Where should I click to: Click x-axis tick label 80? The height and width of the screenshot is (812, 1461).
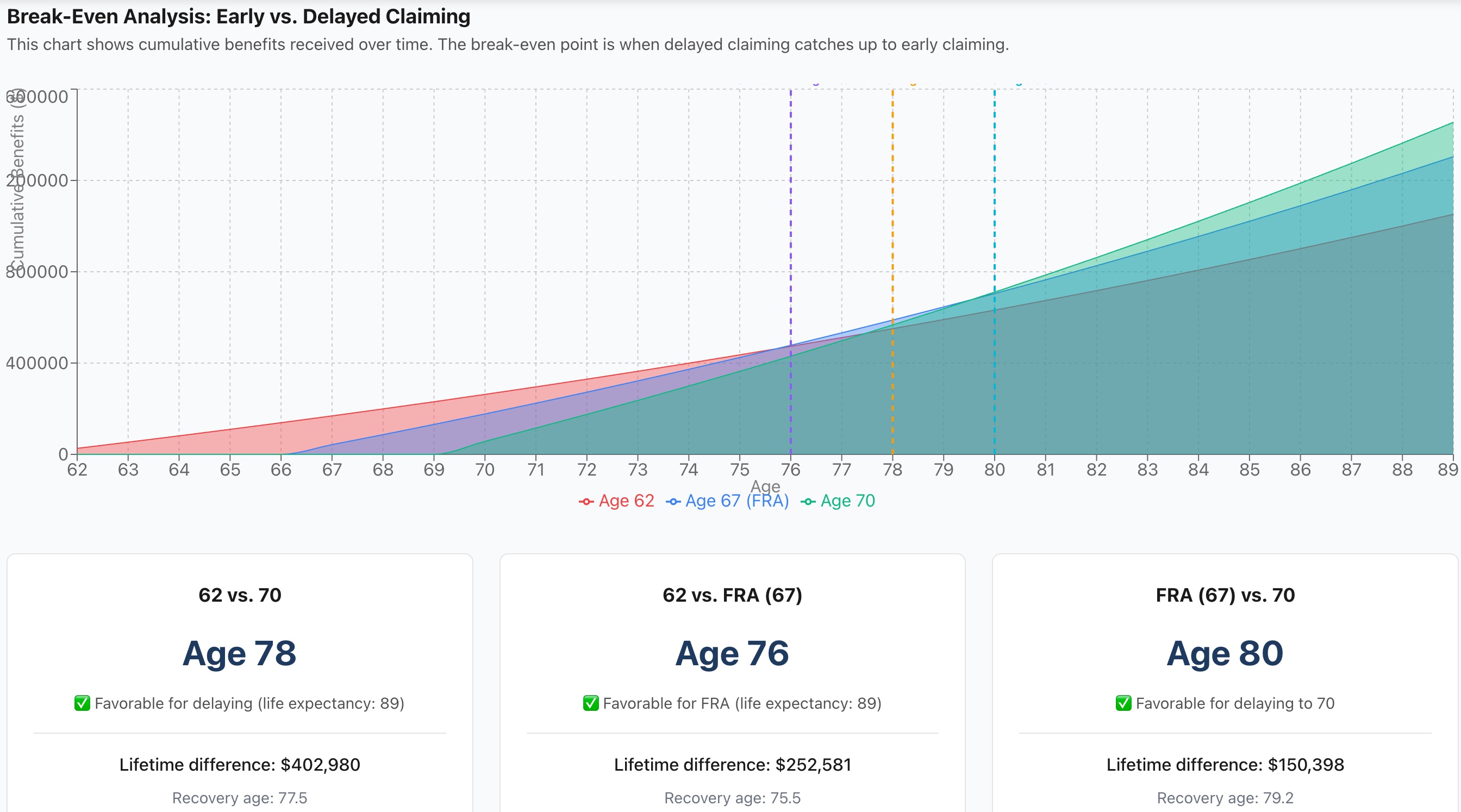[x=994, y=470]
